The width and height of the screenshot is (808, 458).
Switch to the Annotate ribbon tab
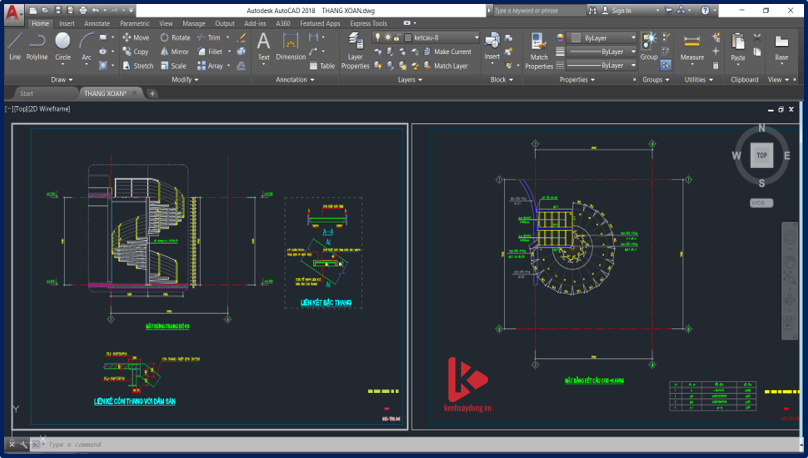click(x=97, y=22)
